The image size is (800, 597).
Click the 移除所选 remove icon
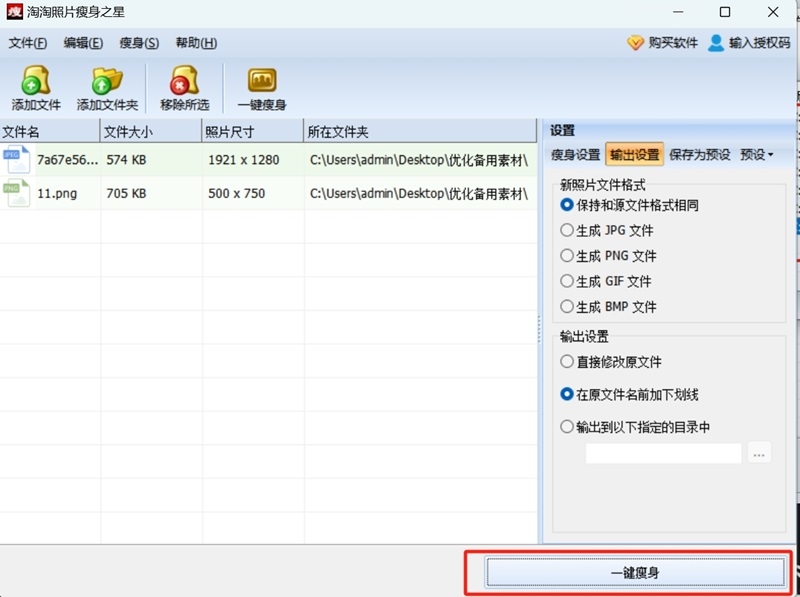(184, 81)
